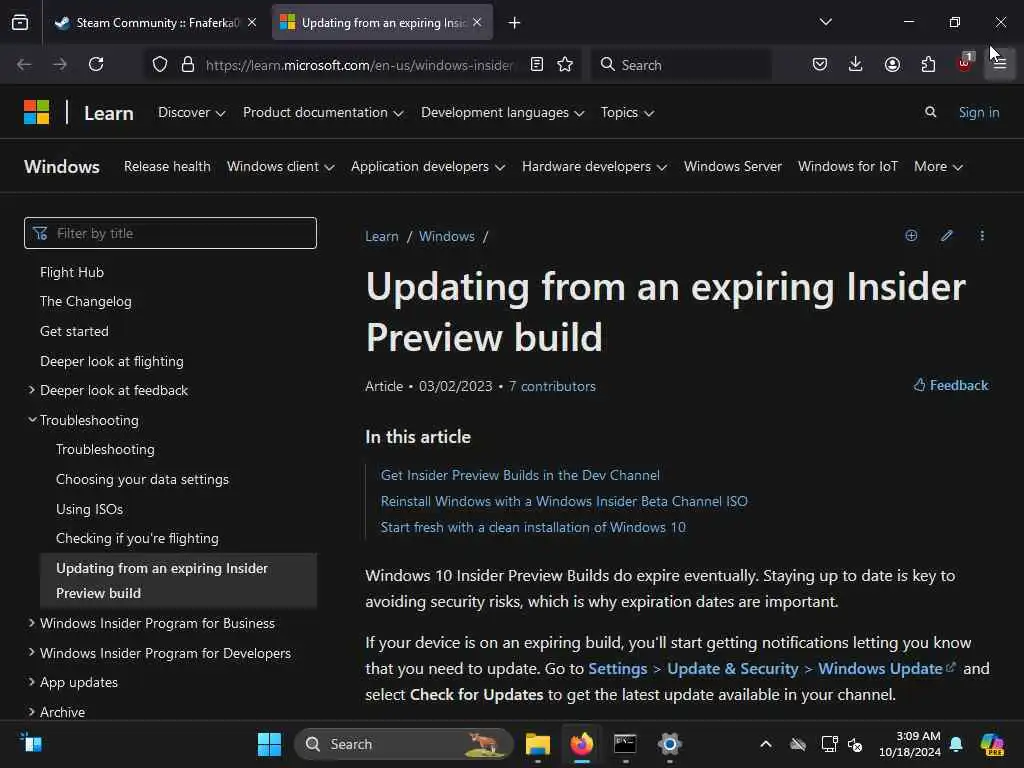Expand the App updates node

click(x=31, y=682)
